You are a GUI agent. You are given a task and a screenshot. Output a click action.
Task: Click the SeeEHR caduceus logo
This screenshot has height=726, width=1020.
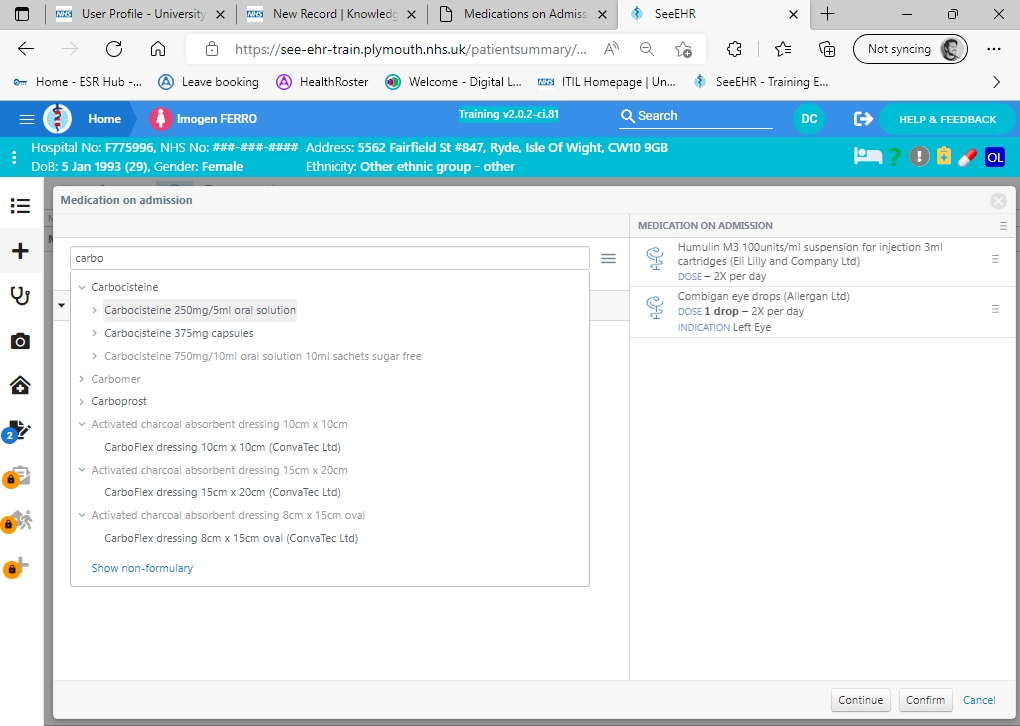coord(57,118)
